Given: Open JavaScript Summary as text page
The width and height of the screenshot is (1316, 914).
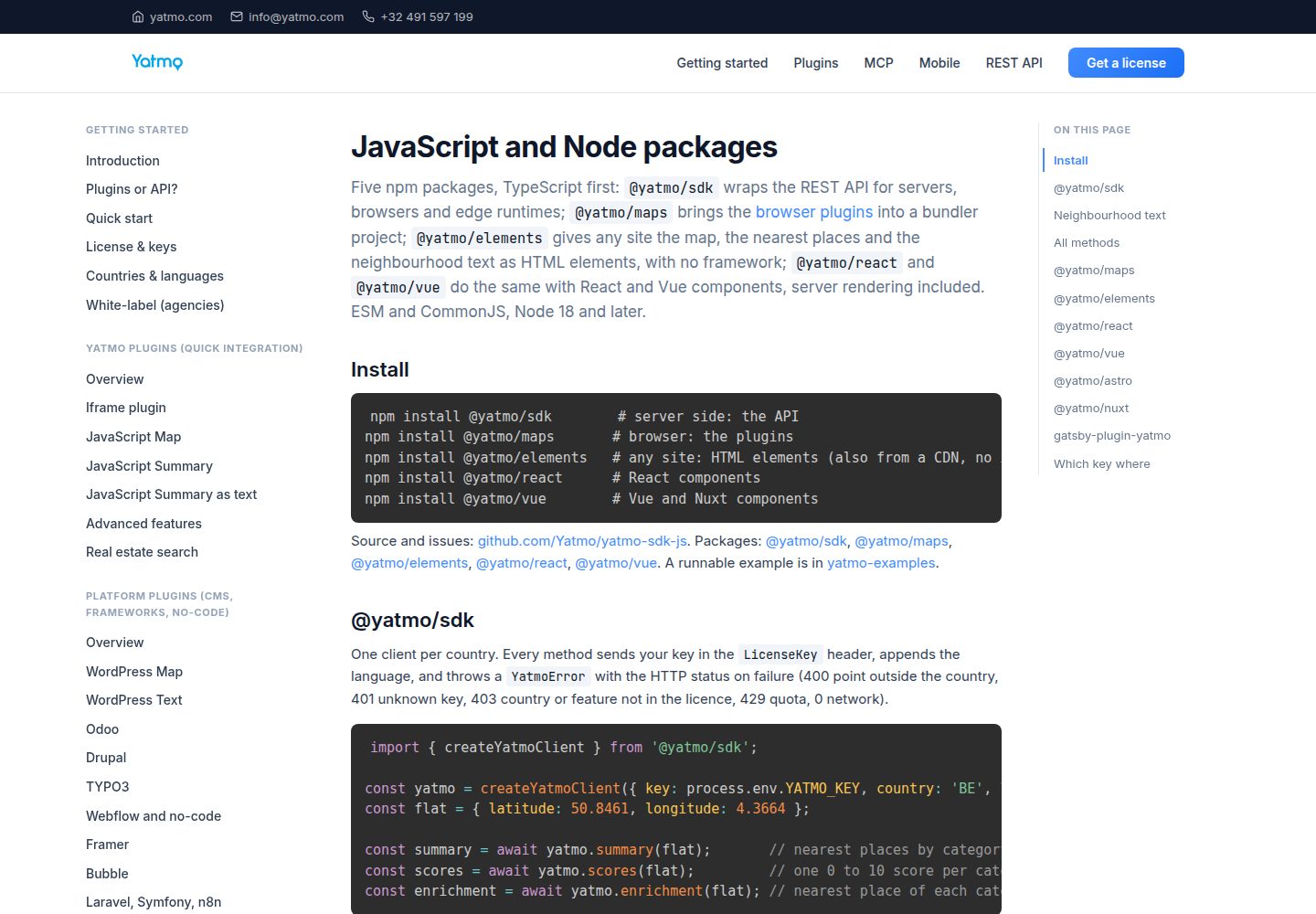Looking at the screenshot, I should (x=172, y=494).
